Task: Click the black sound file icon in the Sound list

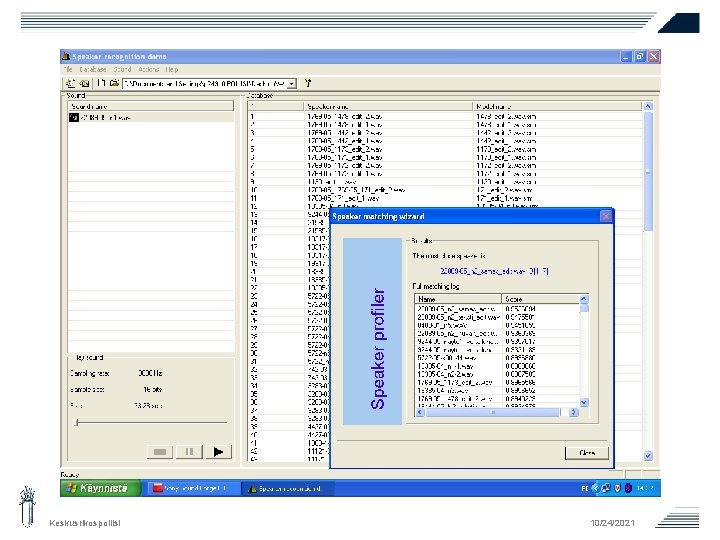Action: [x=74, y=118]
